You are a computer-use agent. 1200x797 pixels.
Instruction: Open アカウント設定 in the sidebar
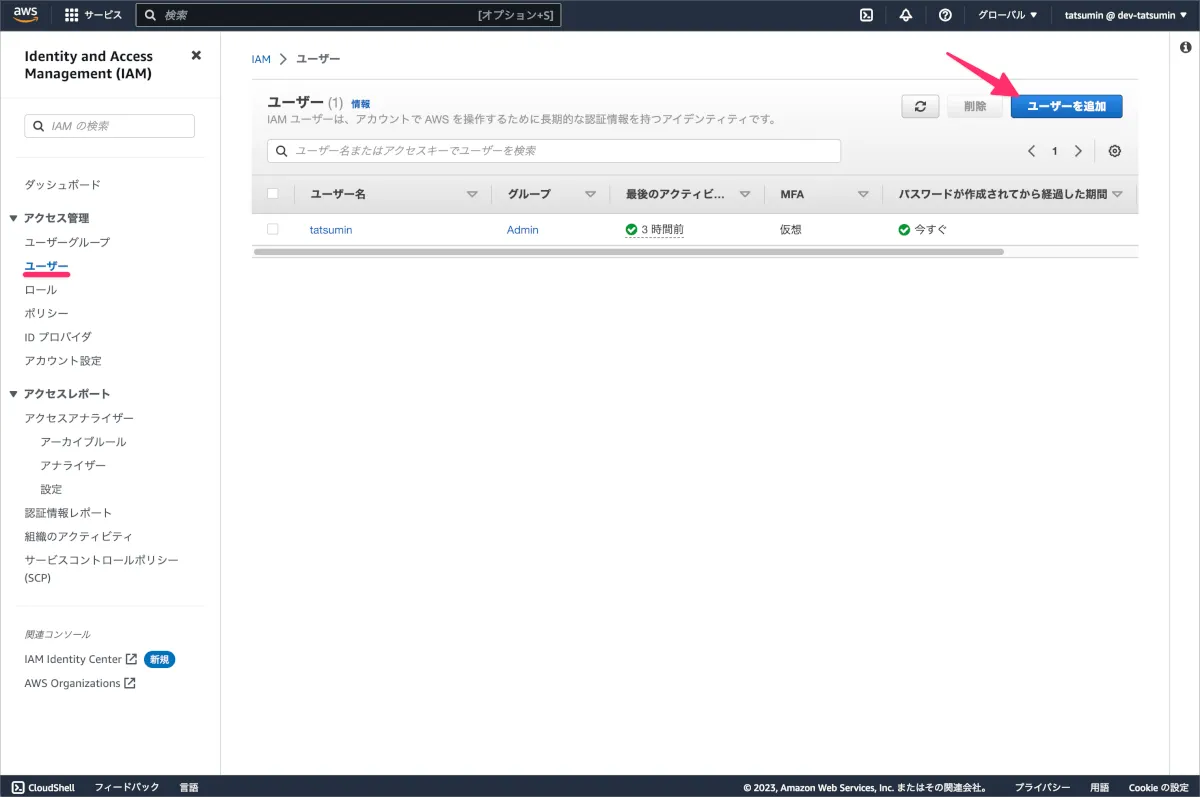(x=63, y=361)
